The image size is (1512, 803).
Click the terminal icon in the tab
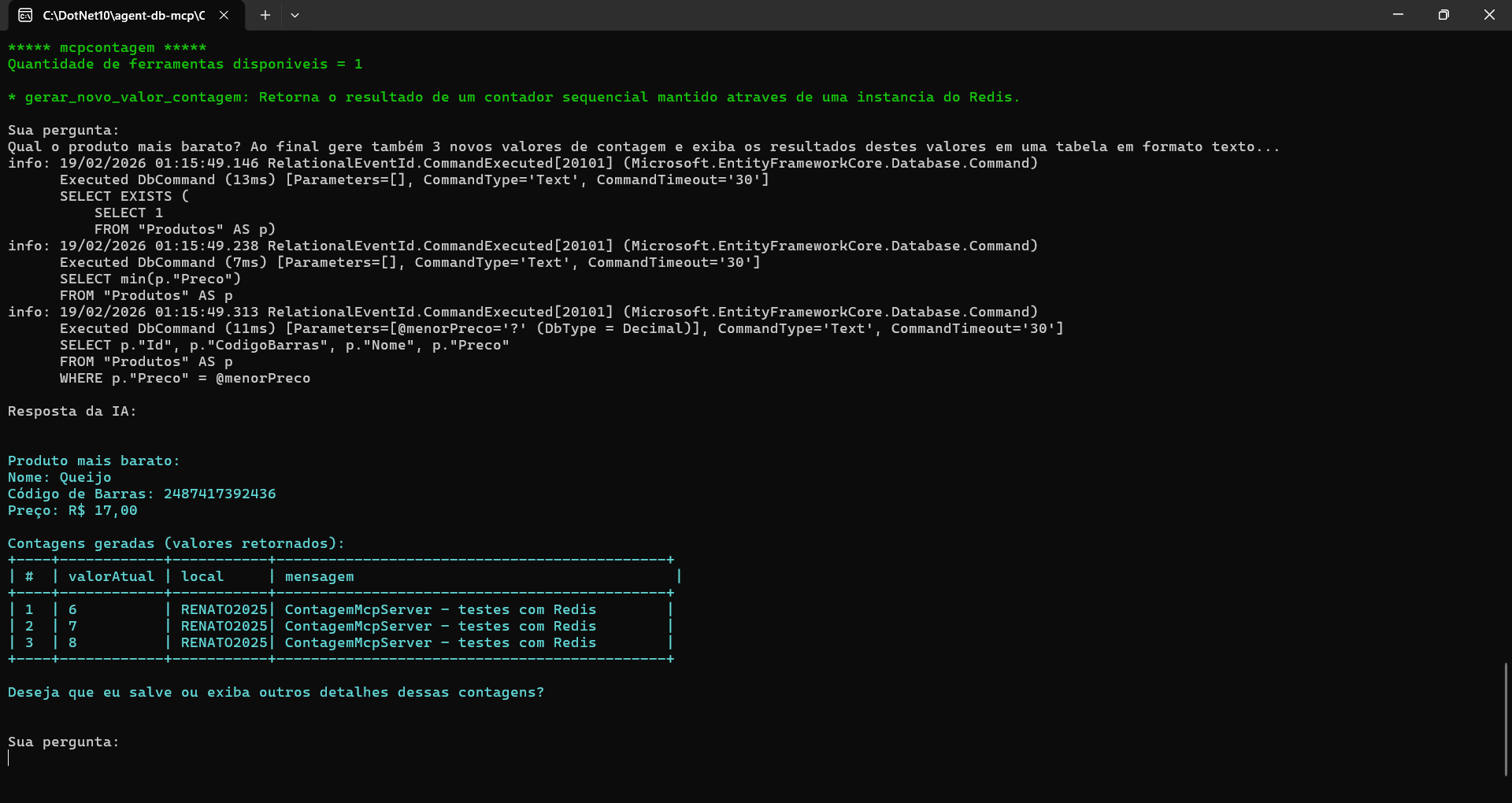coord(25,15)
